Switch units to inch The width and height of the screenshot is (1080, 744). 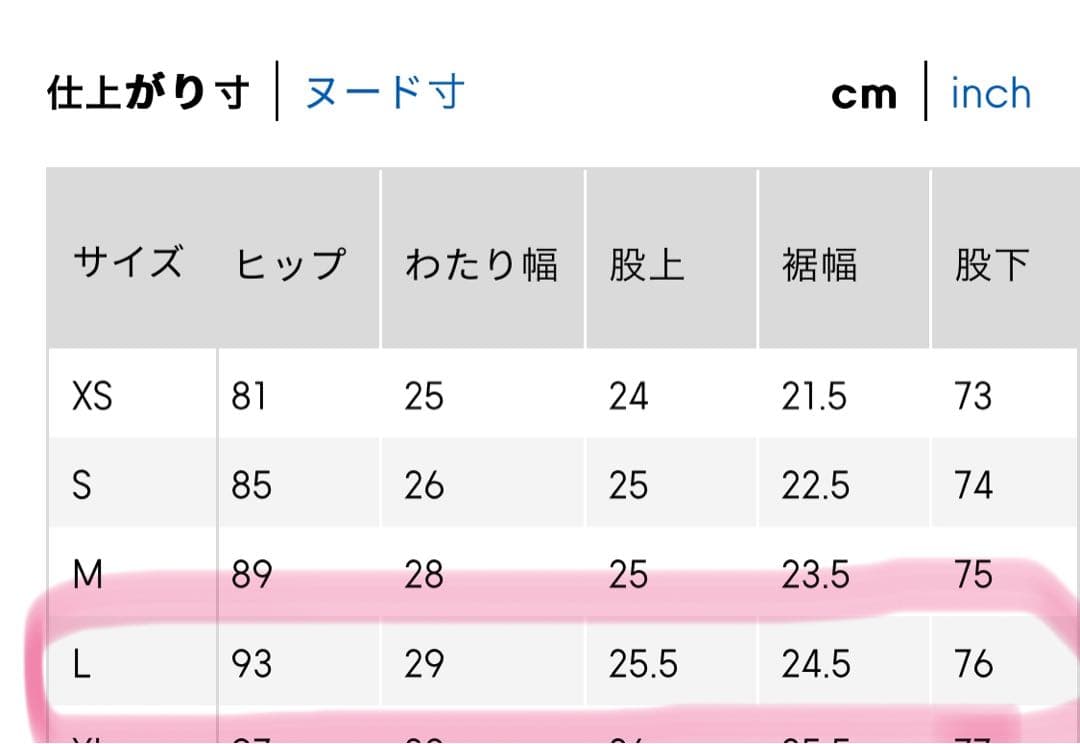(x=990, y=94)
